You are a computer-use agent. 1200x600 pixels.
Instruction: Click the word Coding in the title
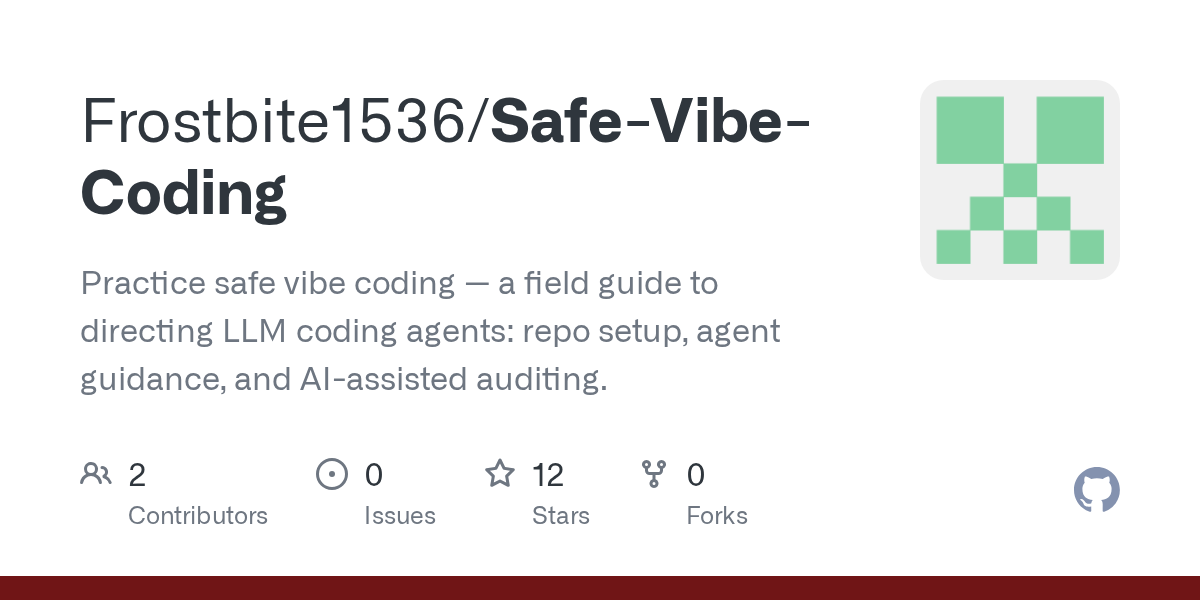point(184,194)
